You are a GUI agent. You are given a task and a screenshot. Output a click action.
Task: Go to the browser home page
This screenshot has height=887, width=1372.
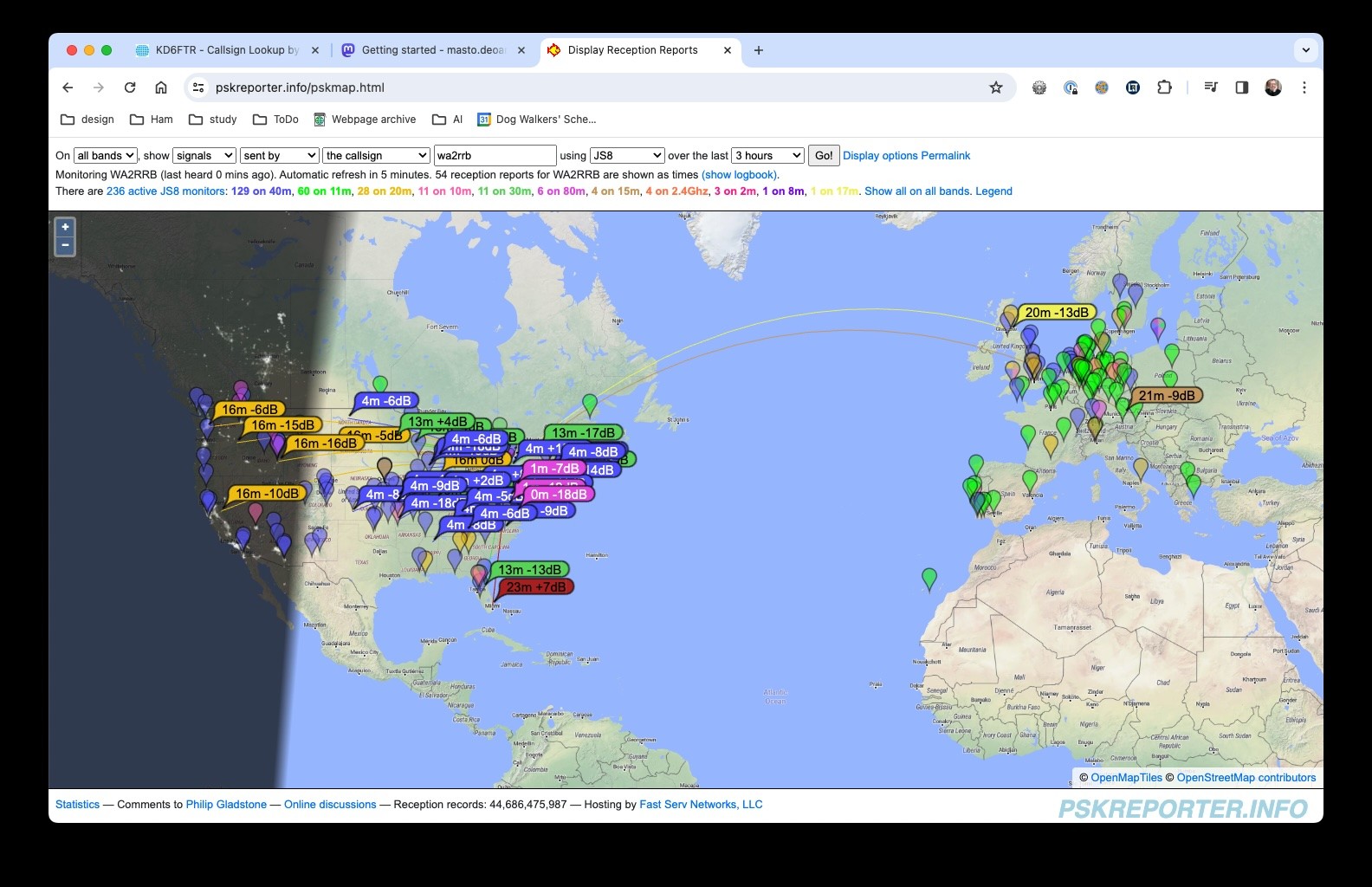(161, 87)
